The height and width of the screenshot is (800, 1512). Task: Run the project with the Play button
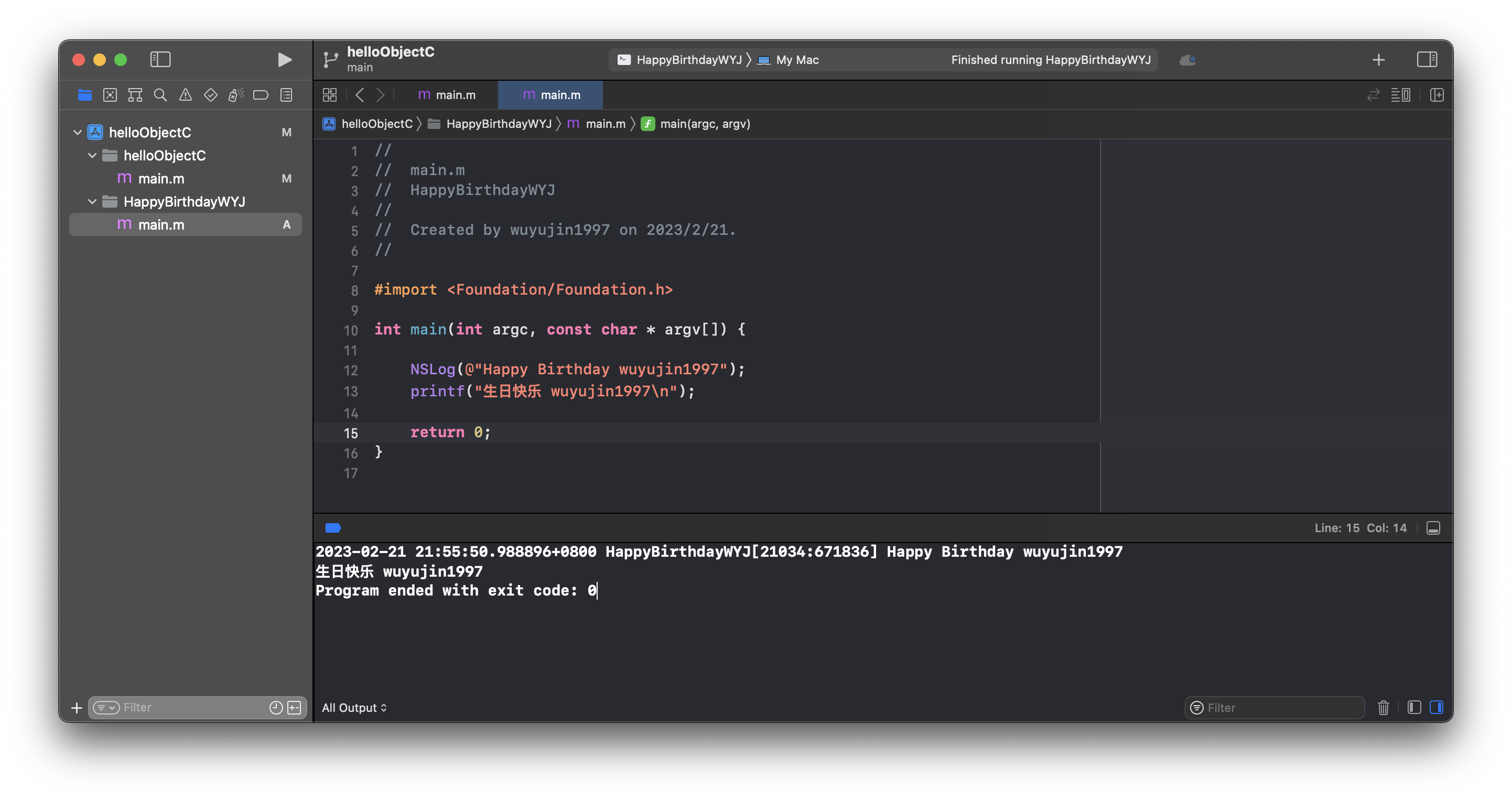(x=285, y=59)
